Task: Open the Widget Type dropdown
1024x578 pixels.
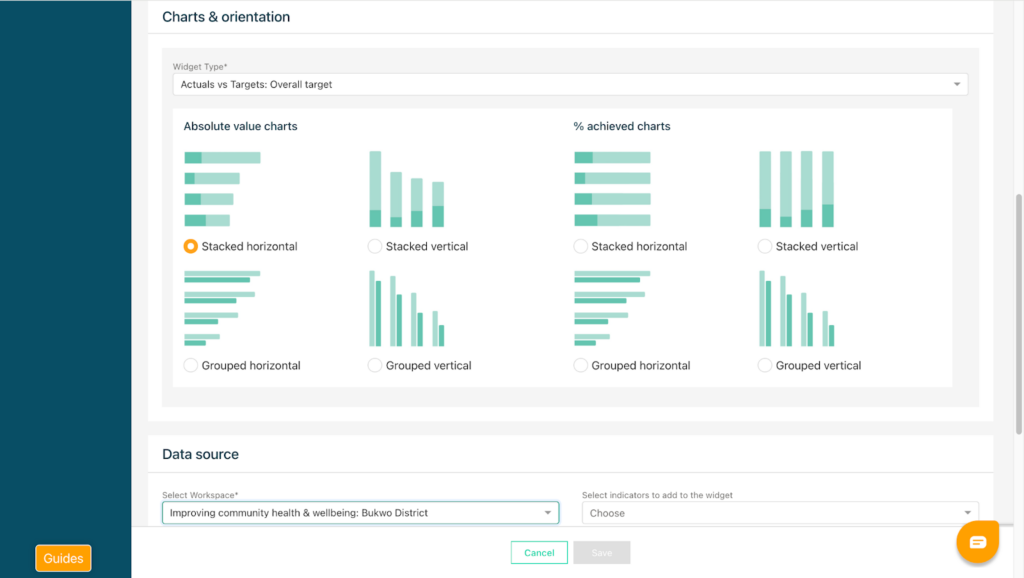Action: point(570,85)
